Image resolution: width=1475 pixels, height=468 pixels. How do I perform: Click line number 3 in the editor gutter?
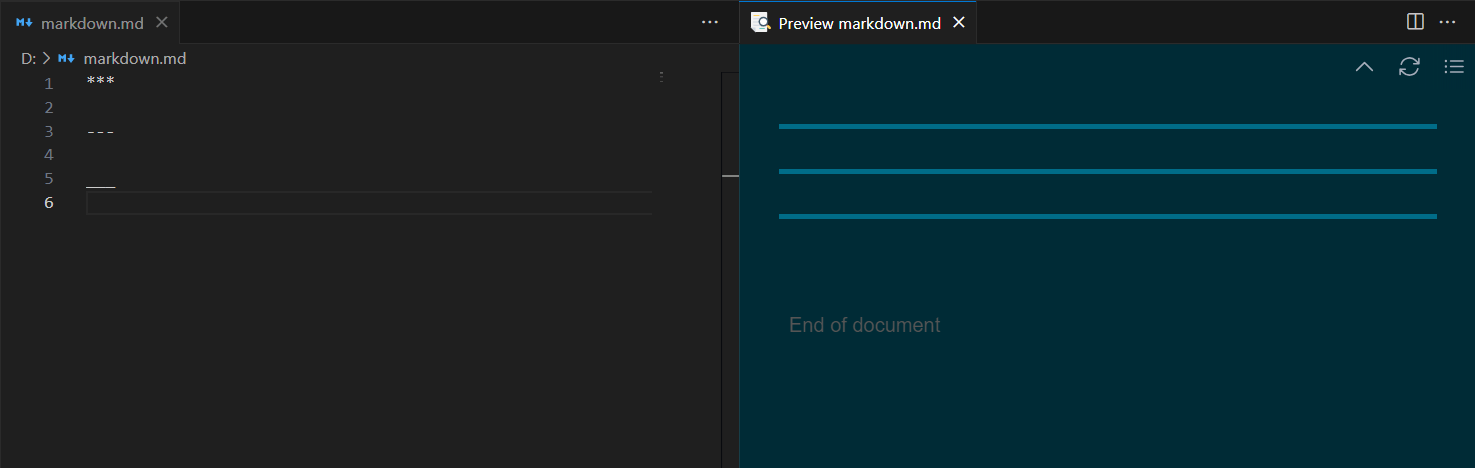click(48, 132)
